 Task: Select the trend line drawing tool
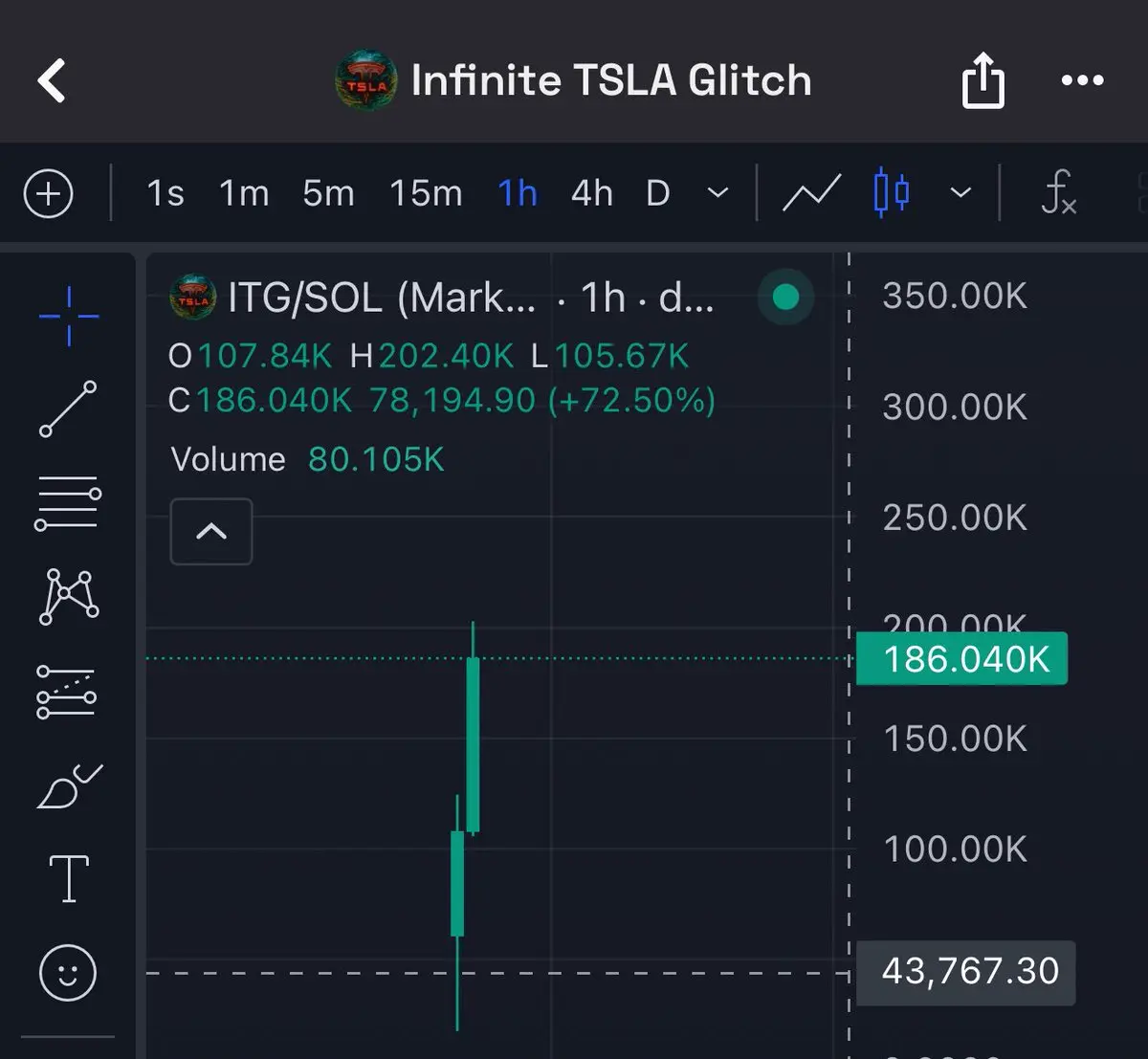point(68,408)
